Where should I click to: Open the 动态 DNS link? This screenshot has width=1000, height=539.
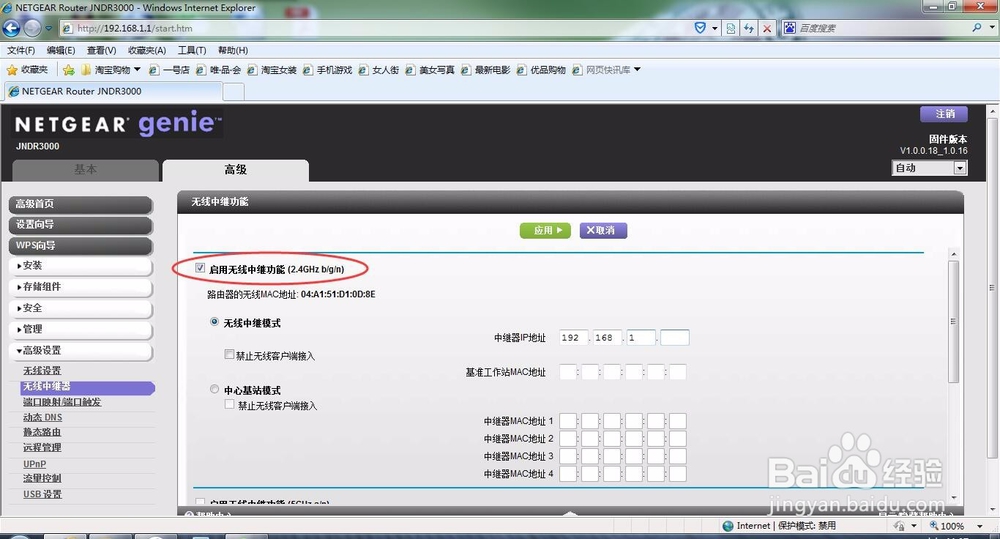tap(43, 417)
